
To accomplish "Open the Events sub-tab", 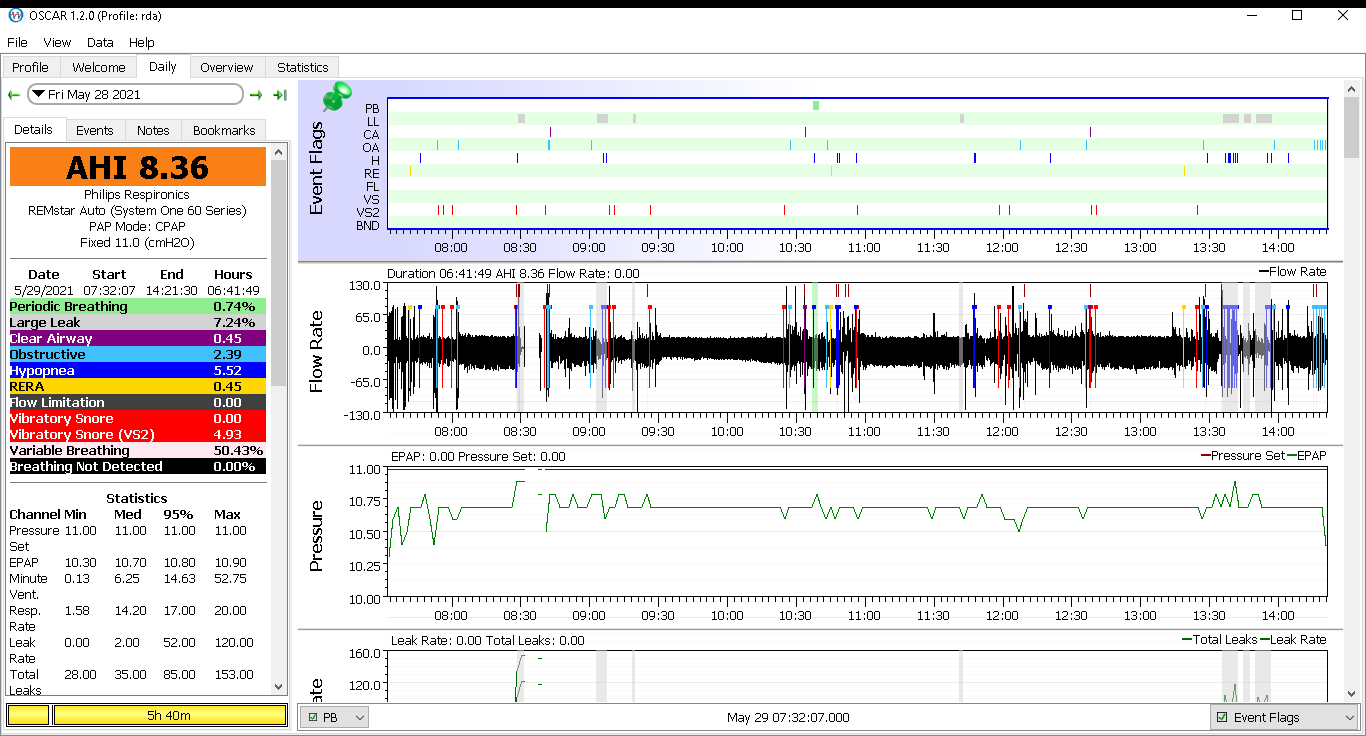I will pyautogui.click(x=95, y=130).
